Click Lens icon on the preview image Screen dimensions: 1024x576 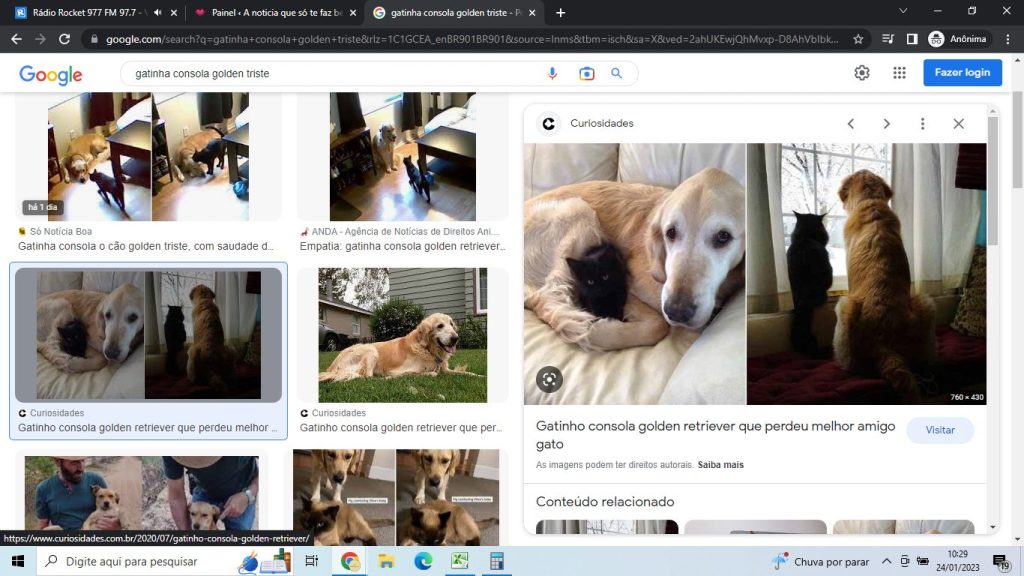[x=549, y=379]
